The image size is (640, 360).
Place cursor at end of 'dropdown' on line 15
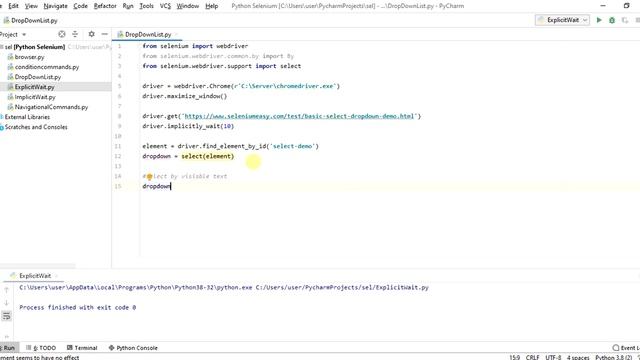click(x=171, y=186)
